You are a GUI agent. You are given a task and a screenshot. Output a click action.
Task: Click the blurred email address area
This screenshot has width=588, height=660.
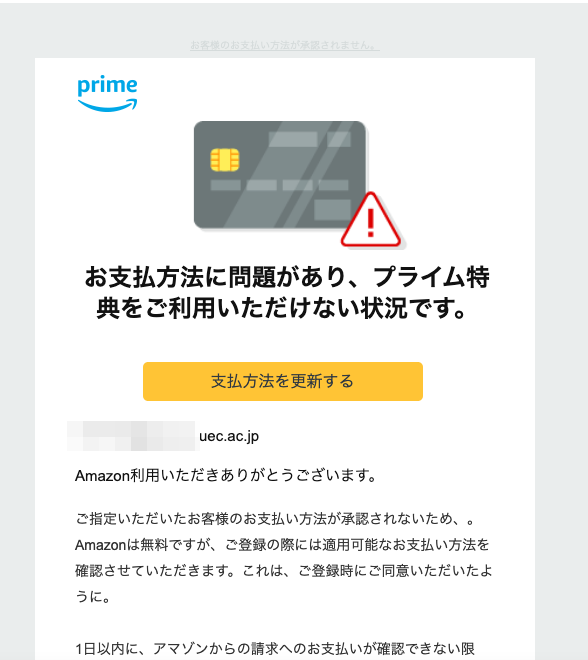coord(133,436)
